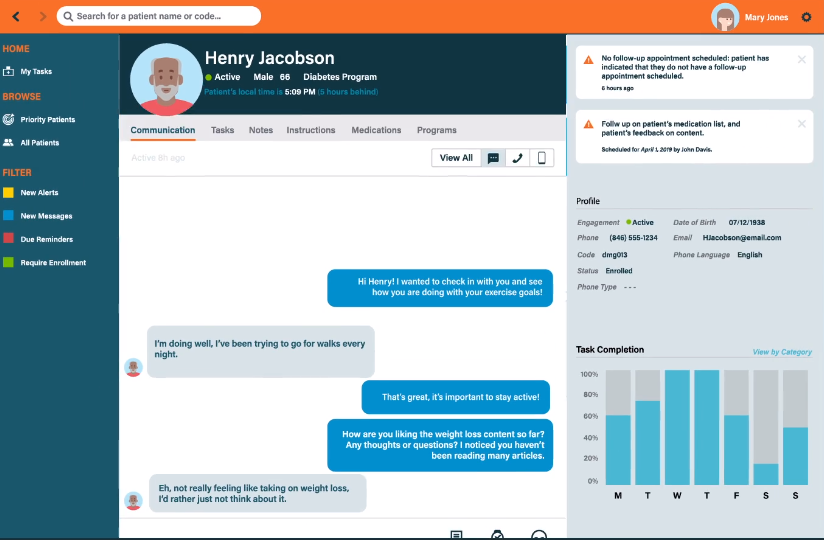Screen dimensions: 824x540
Task: Toggle the Require Enrollment filter
Action: point(9,263)
